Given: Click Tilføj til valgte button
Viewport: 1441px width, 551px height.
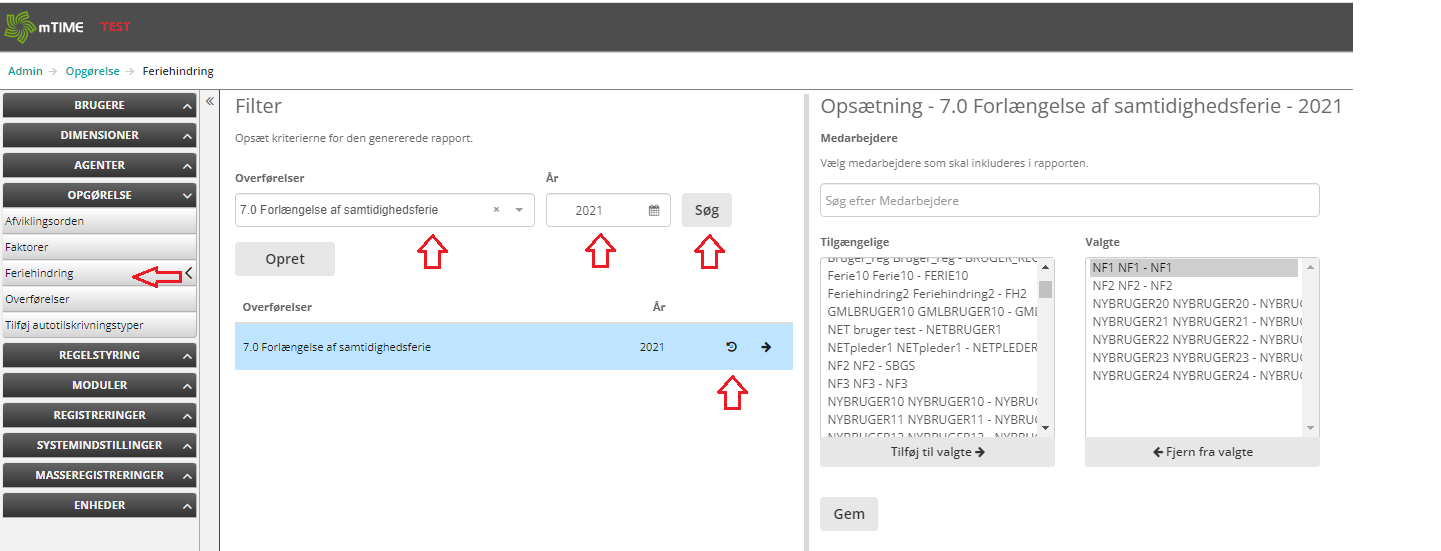Looking at the screenshot, I should pos(937,452).
